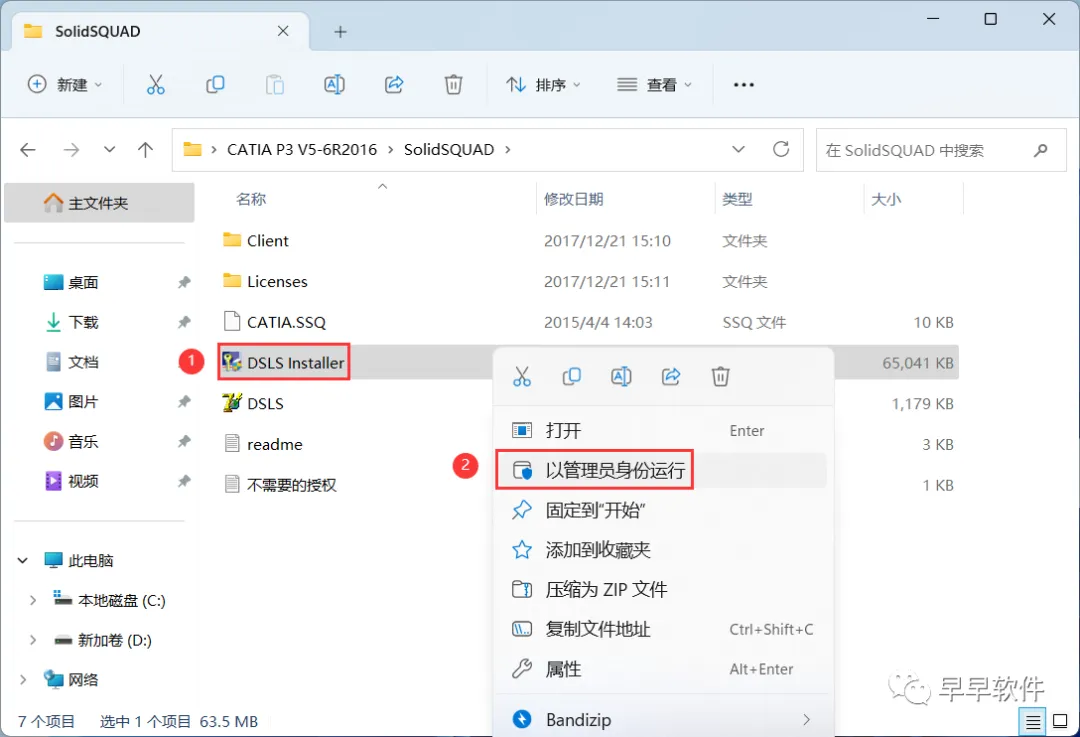Click the Rename icon in the top toolbar
The width and height of the screenshot is (1080, 737).
point(334,85)
